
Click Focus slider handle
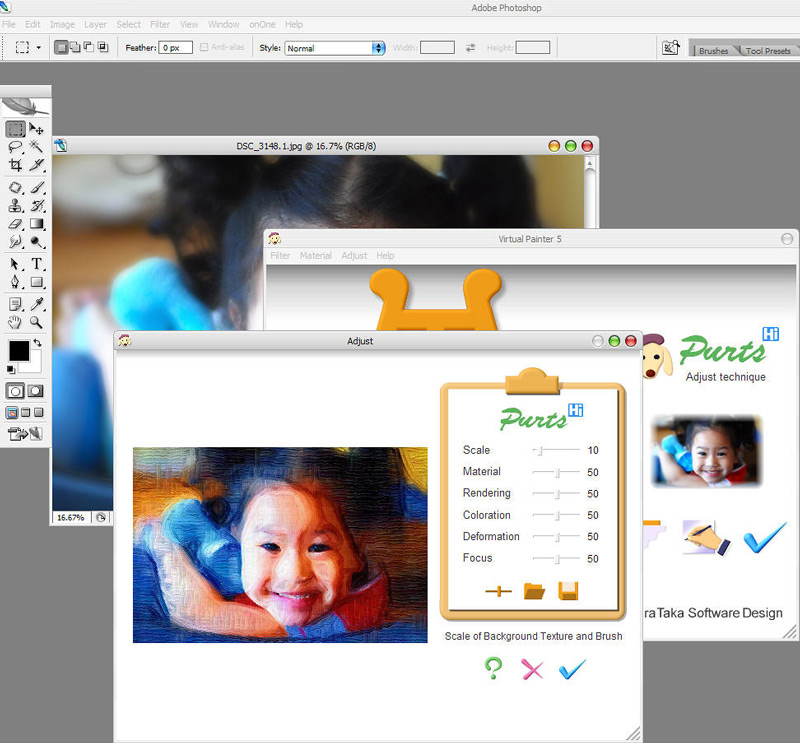(558, 559)
